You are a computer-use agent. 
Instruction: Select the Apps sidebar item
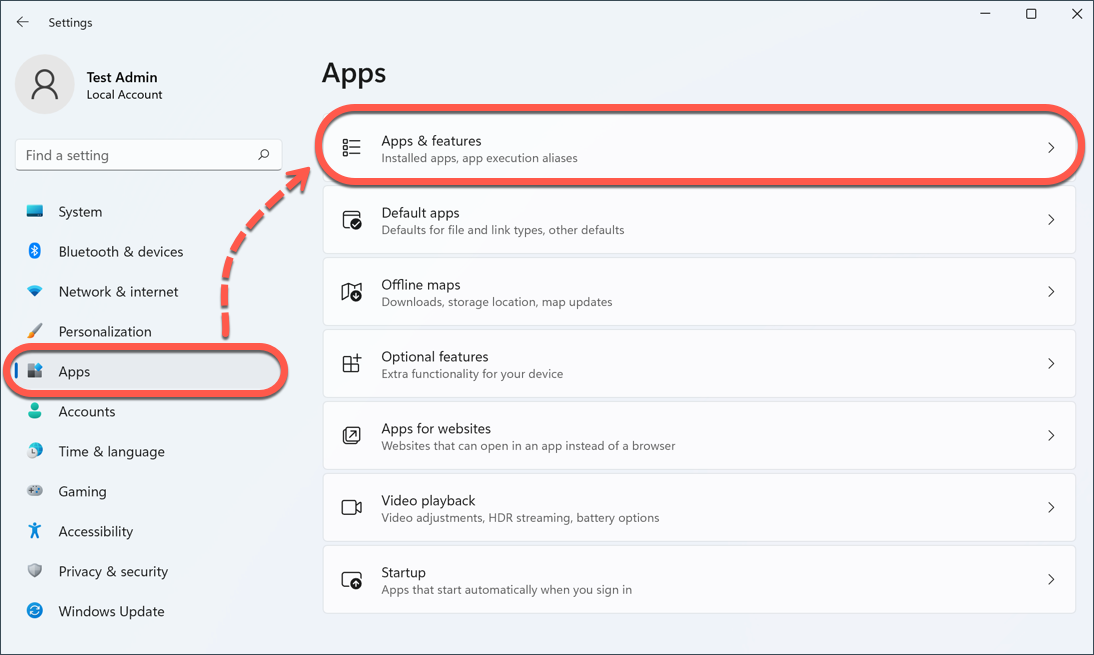[x=147, y=371]
